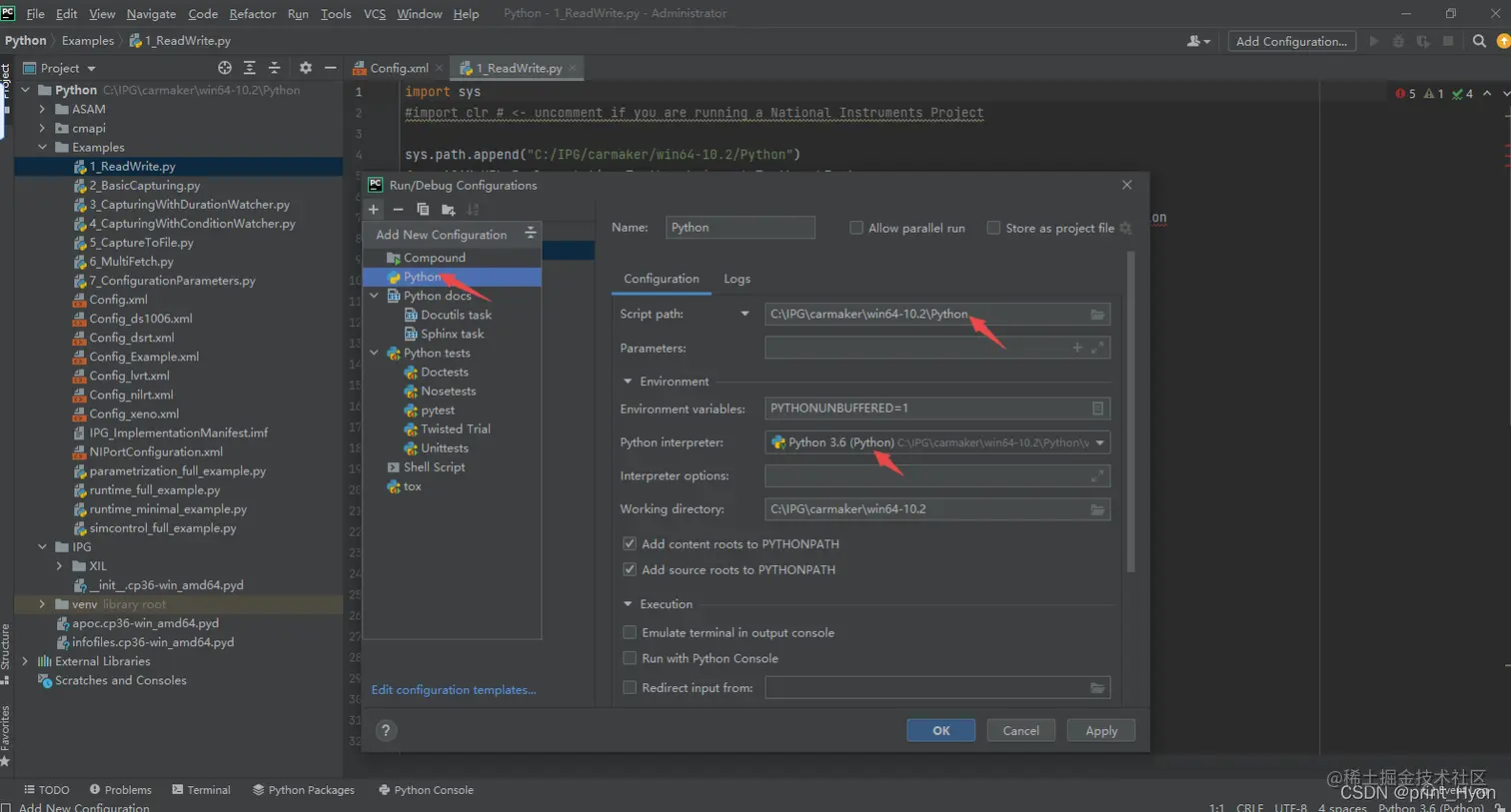Collapse Python docs group in list
The height and width of the screenshot is (812, 1511).
[x=375, y=296]
